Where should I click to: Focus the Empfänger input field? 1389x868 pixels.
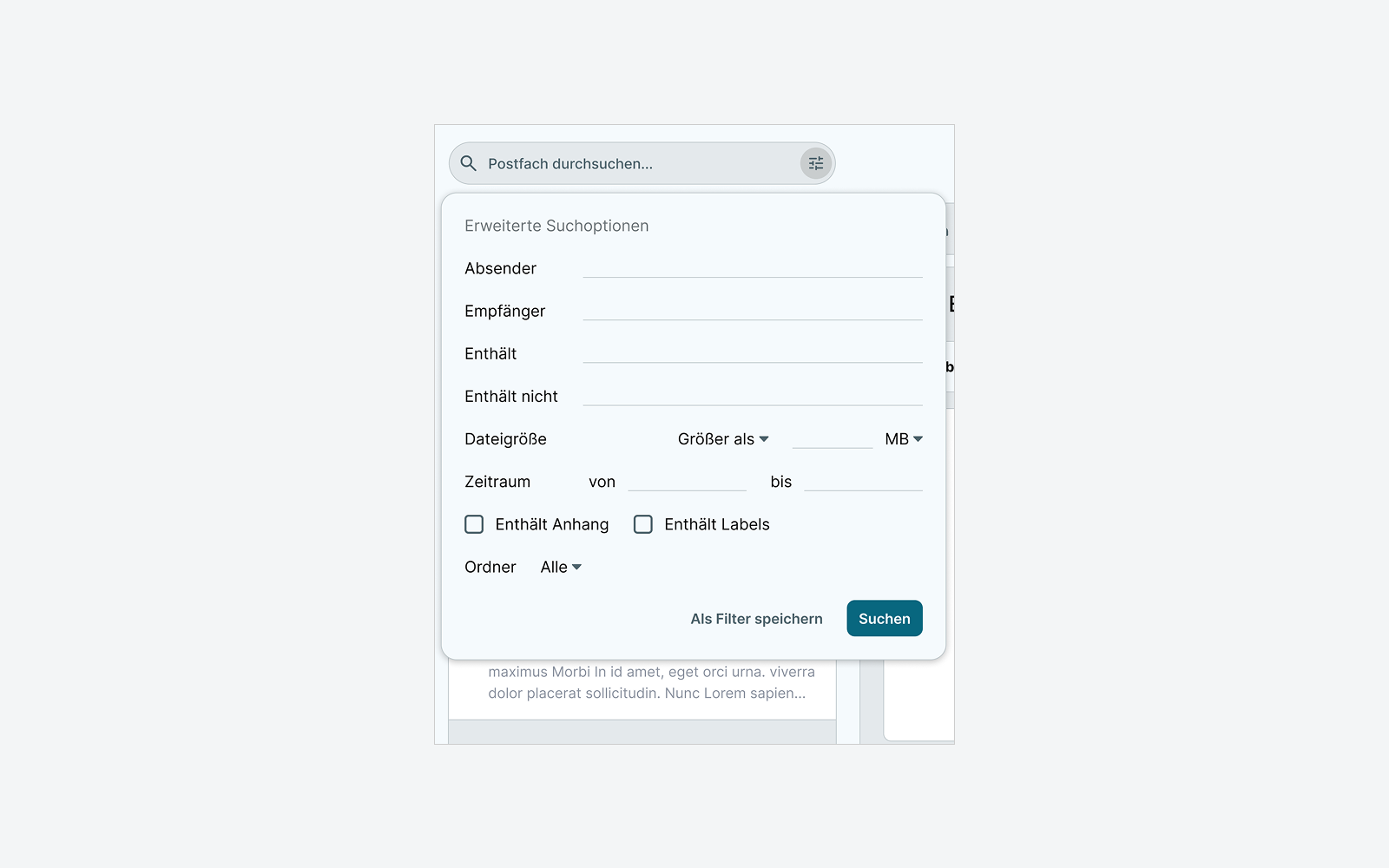753,310
